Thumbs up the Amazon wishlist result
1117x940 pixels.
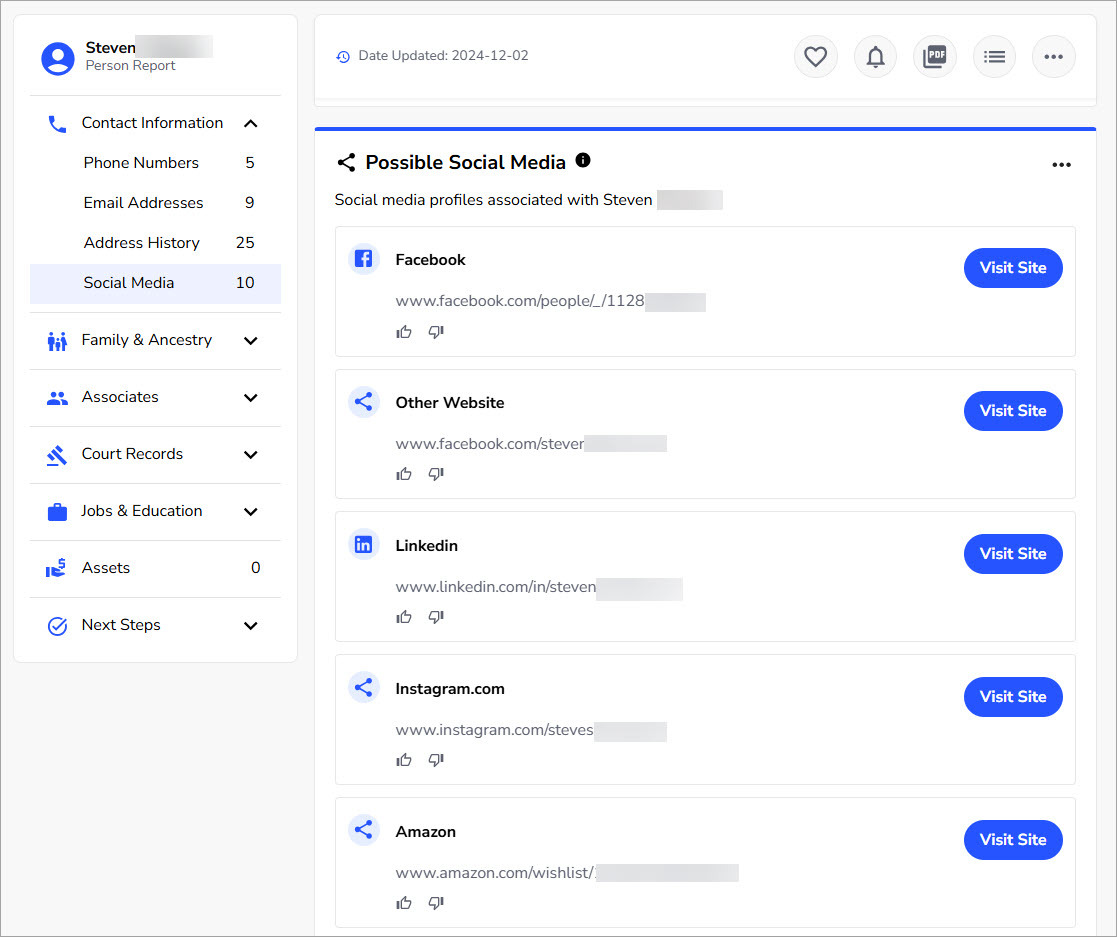(x=404, y=902)
